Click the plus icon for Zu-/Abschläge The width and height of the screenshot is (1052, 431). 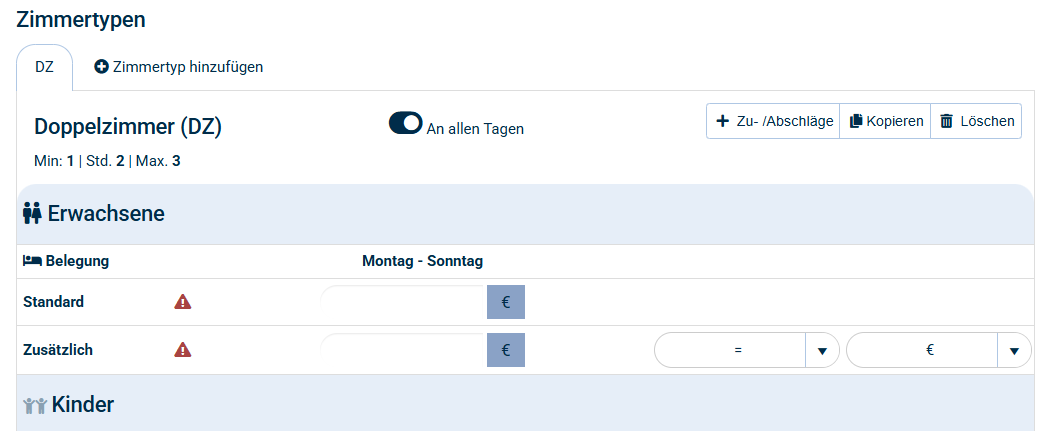point(723,122)
